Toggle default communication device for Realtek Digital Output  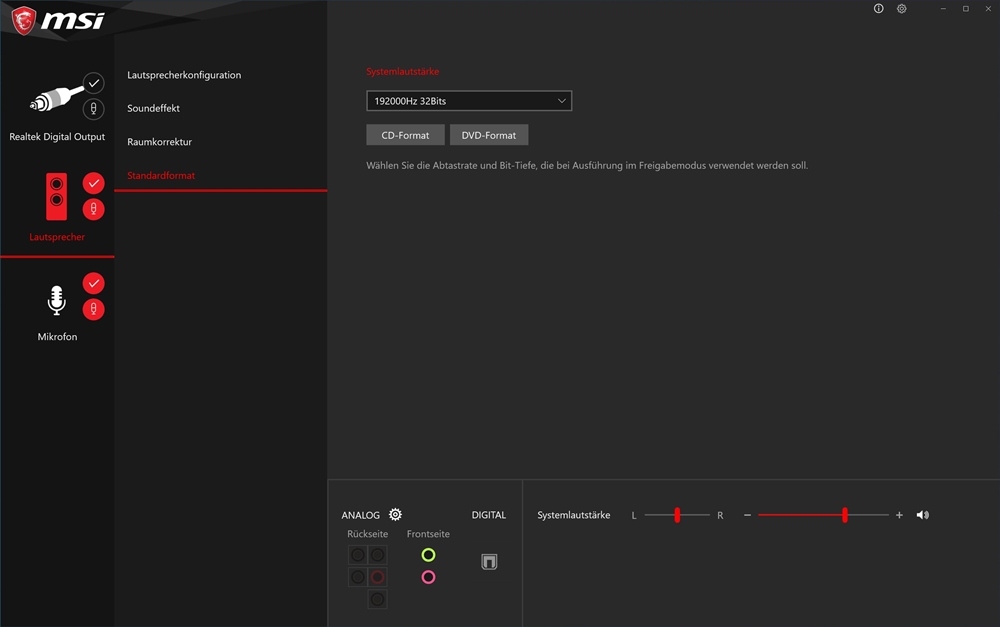(x=94, y=109)
